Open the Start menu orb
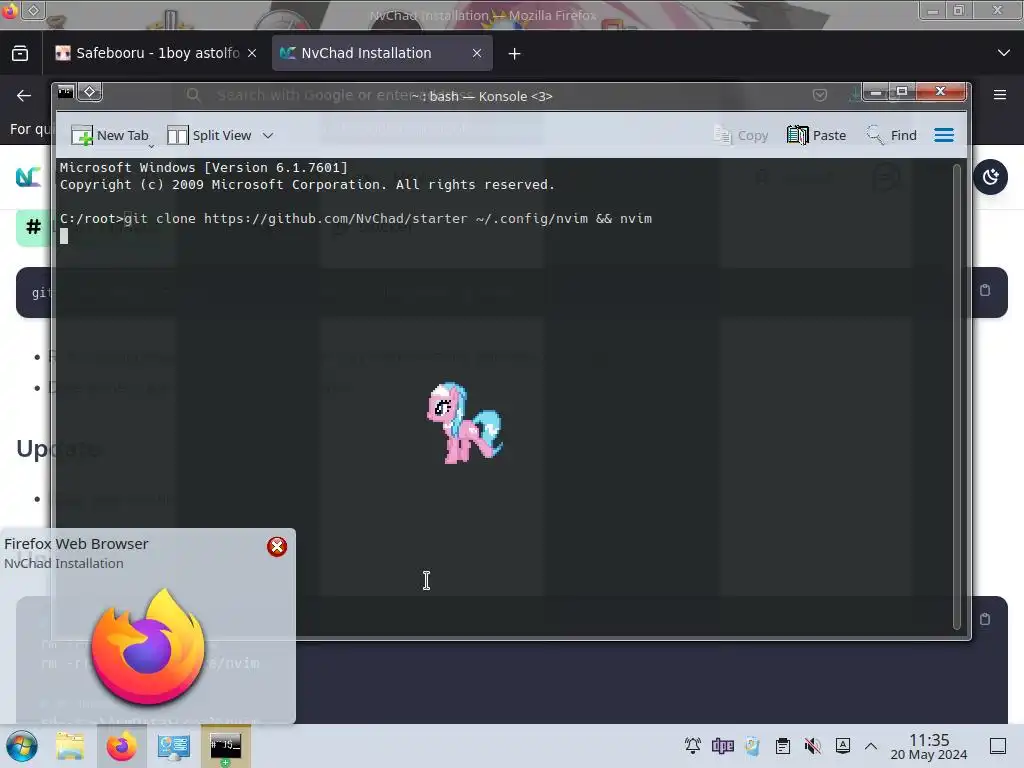The height and width of the screenshot is (768, 1024). click(22, 746)
